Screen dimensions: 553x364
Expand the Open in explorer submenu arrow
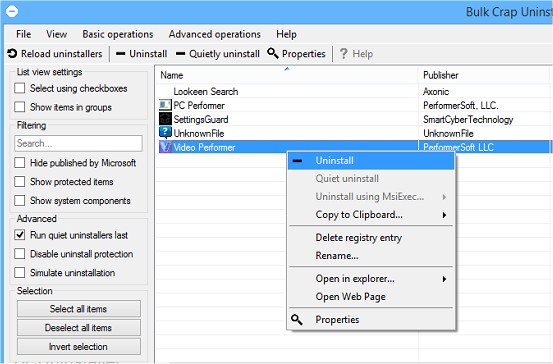click(x=444, y=279)
